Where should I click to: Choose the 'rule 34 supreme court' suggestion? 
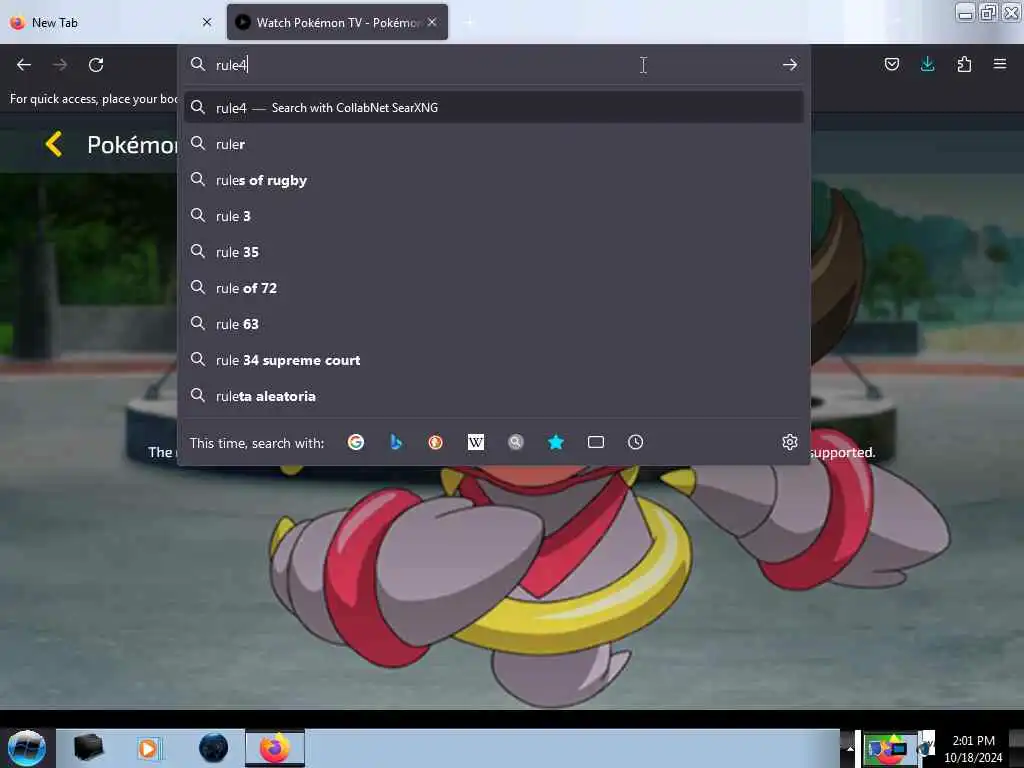494,360
